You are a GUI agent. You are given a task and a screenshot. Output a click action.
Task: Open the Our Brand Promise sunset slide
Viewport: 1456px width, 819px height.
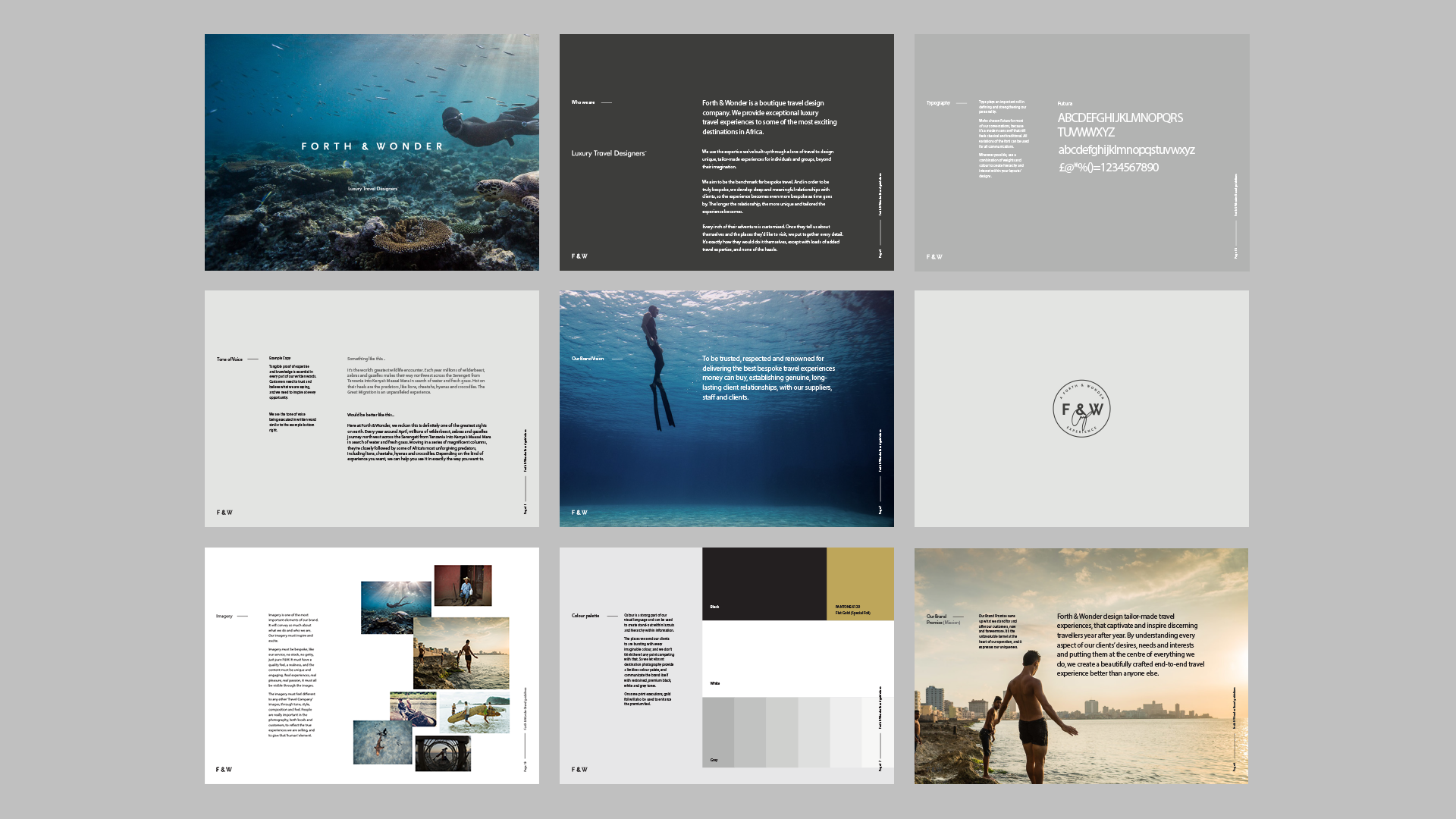point(1081,666)
